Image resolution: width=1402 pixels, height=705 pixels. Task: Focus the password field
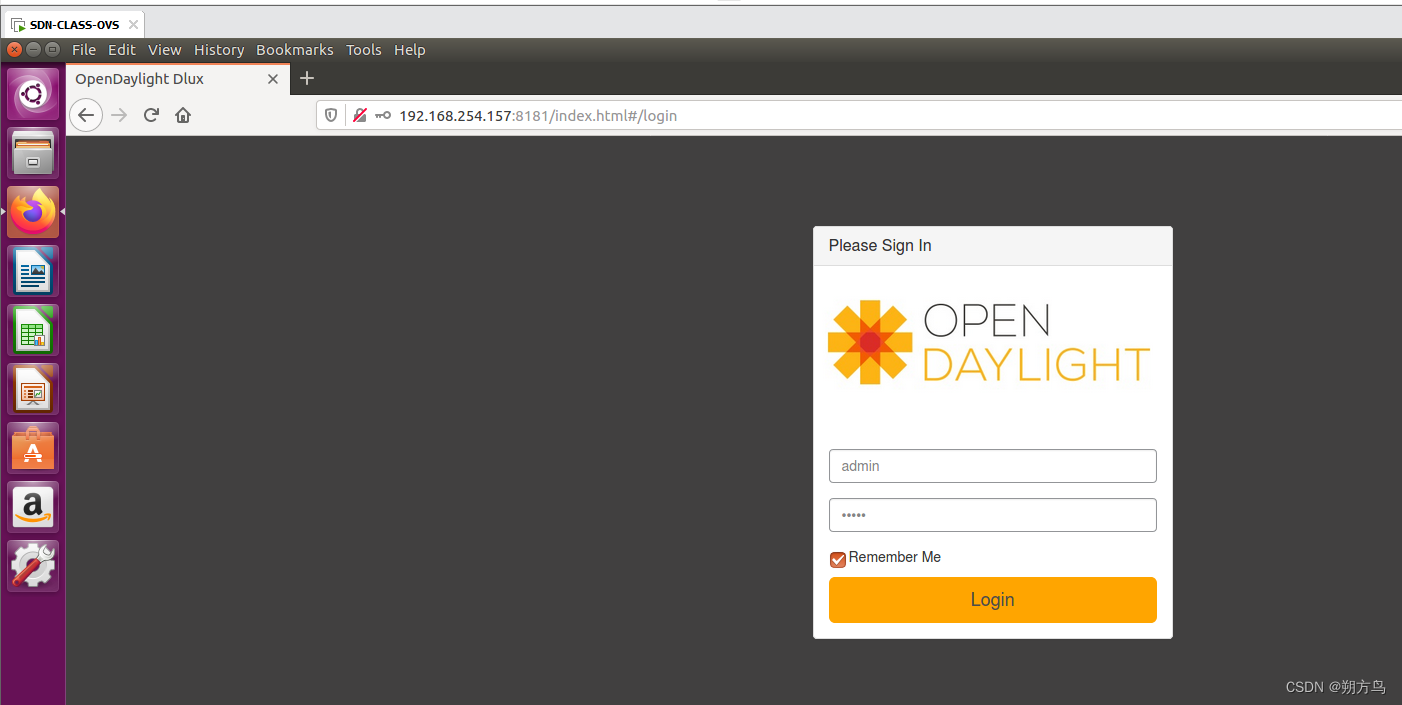tap(993, 515)
